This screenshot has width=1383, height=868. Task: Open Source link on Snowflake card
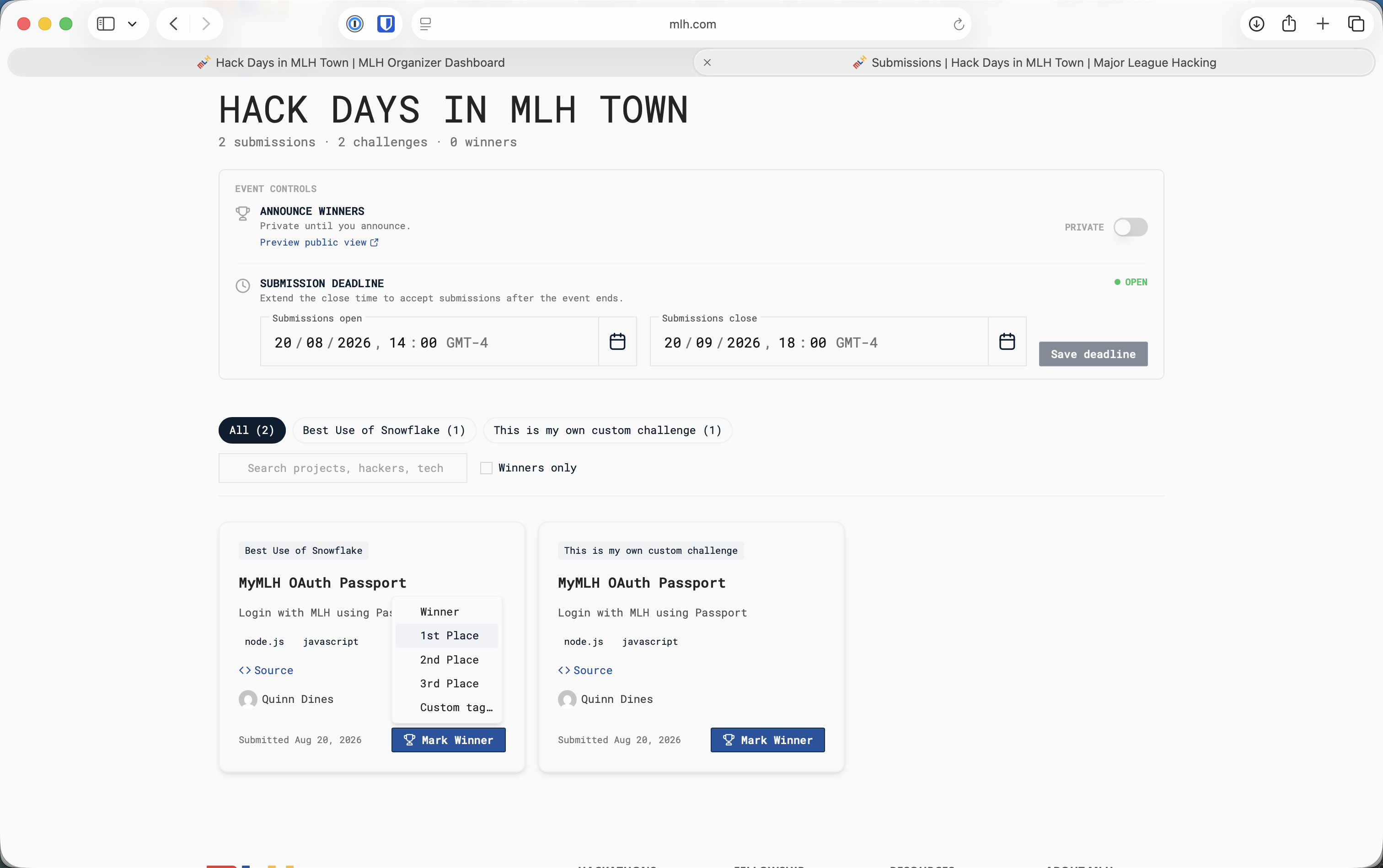266,670
